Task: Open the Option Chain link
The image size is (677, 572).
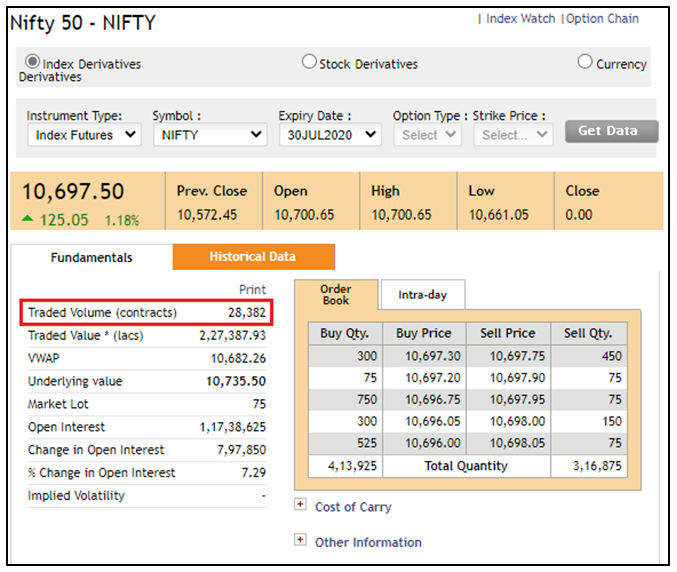Action: tap(602, 19)
